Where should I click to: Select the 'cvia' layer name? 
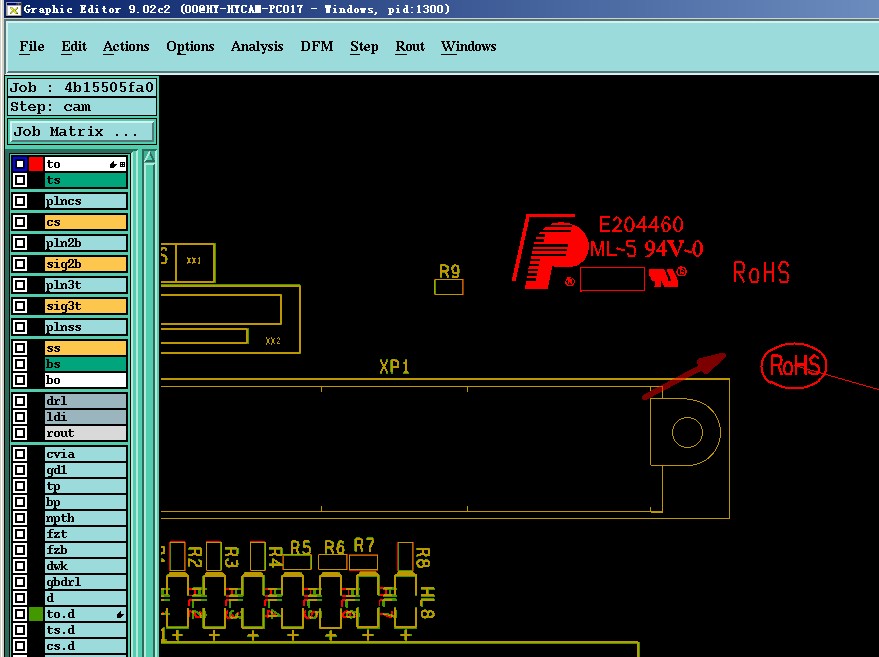[85, 455]
